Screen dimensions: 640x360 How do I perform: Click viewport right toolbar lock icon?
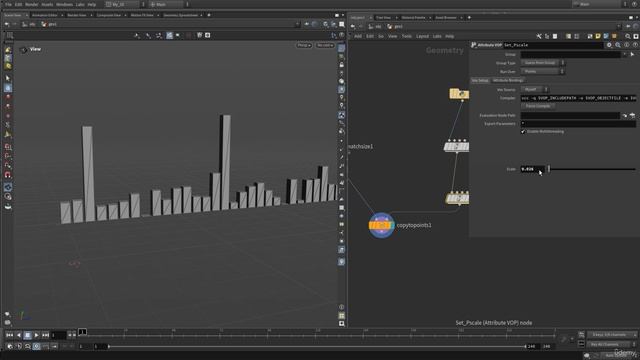(x=342, y=65)
